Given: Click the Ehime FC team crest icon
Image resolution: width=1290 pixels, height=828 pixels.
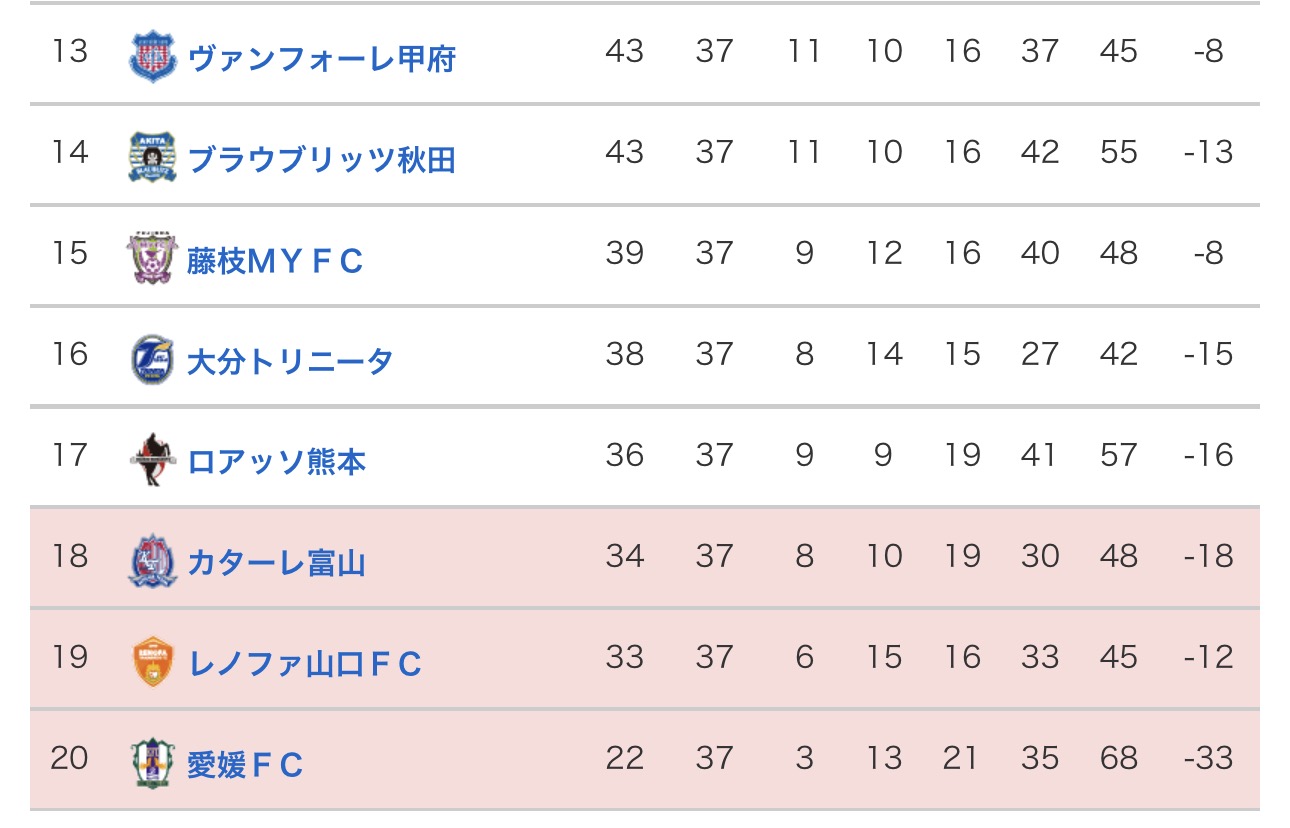Looking at the screenshot, I should (x=153, y=763).
